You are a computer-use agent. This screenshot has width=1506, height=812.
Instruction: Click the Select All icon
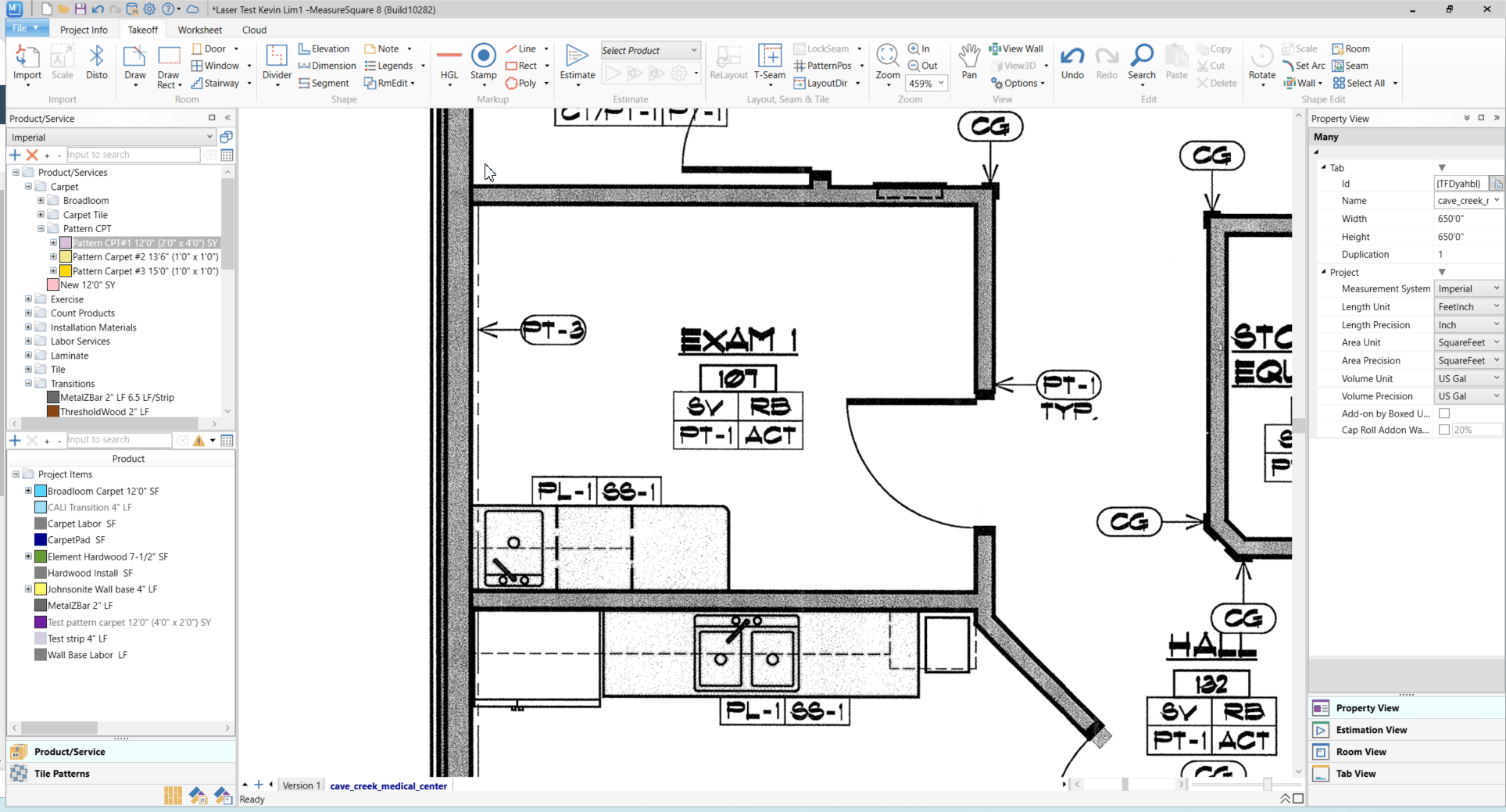pyautogui.click(x=1359, y=83)
